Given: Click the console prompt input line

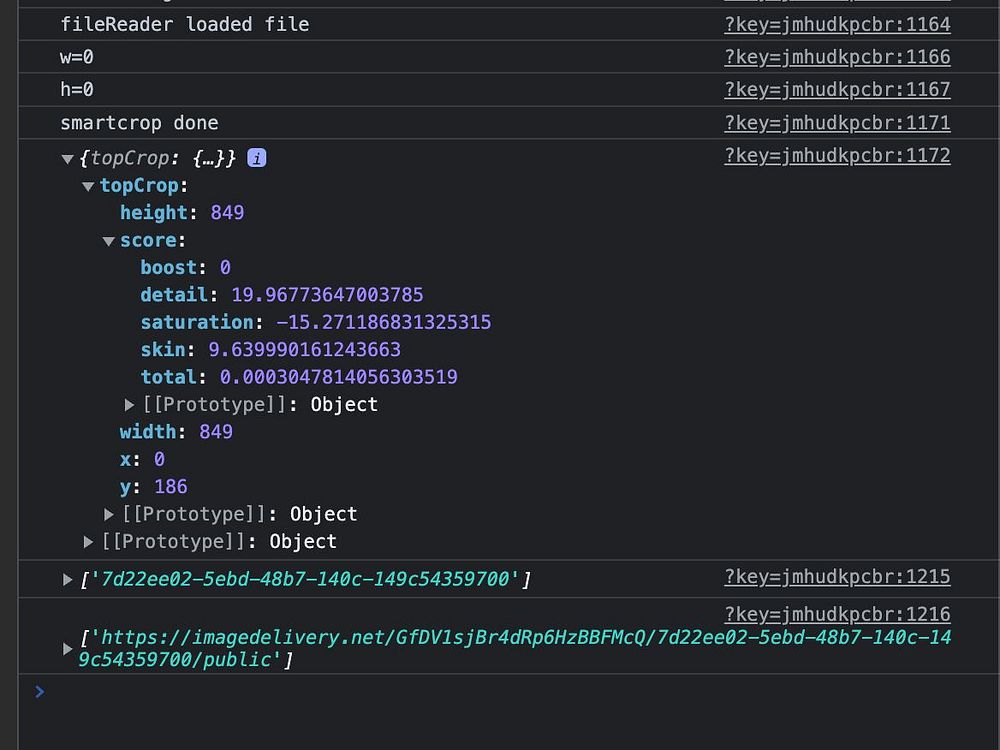Looking at the screenshot, I should (510, 692).
